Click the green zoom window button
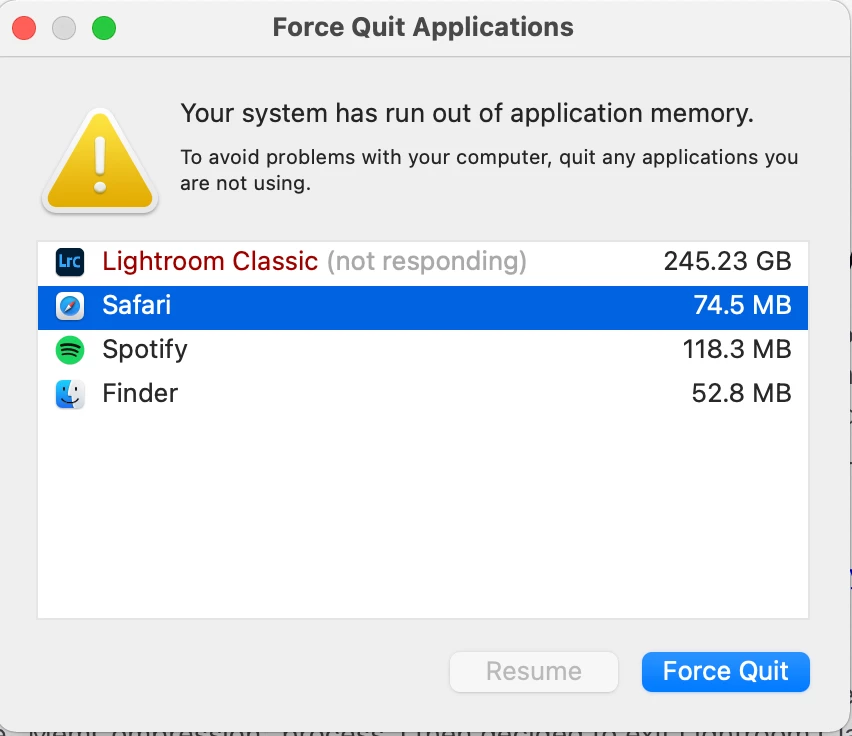This screenshot has width=852, height=736. coord(104,28)
